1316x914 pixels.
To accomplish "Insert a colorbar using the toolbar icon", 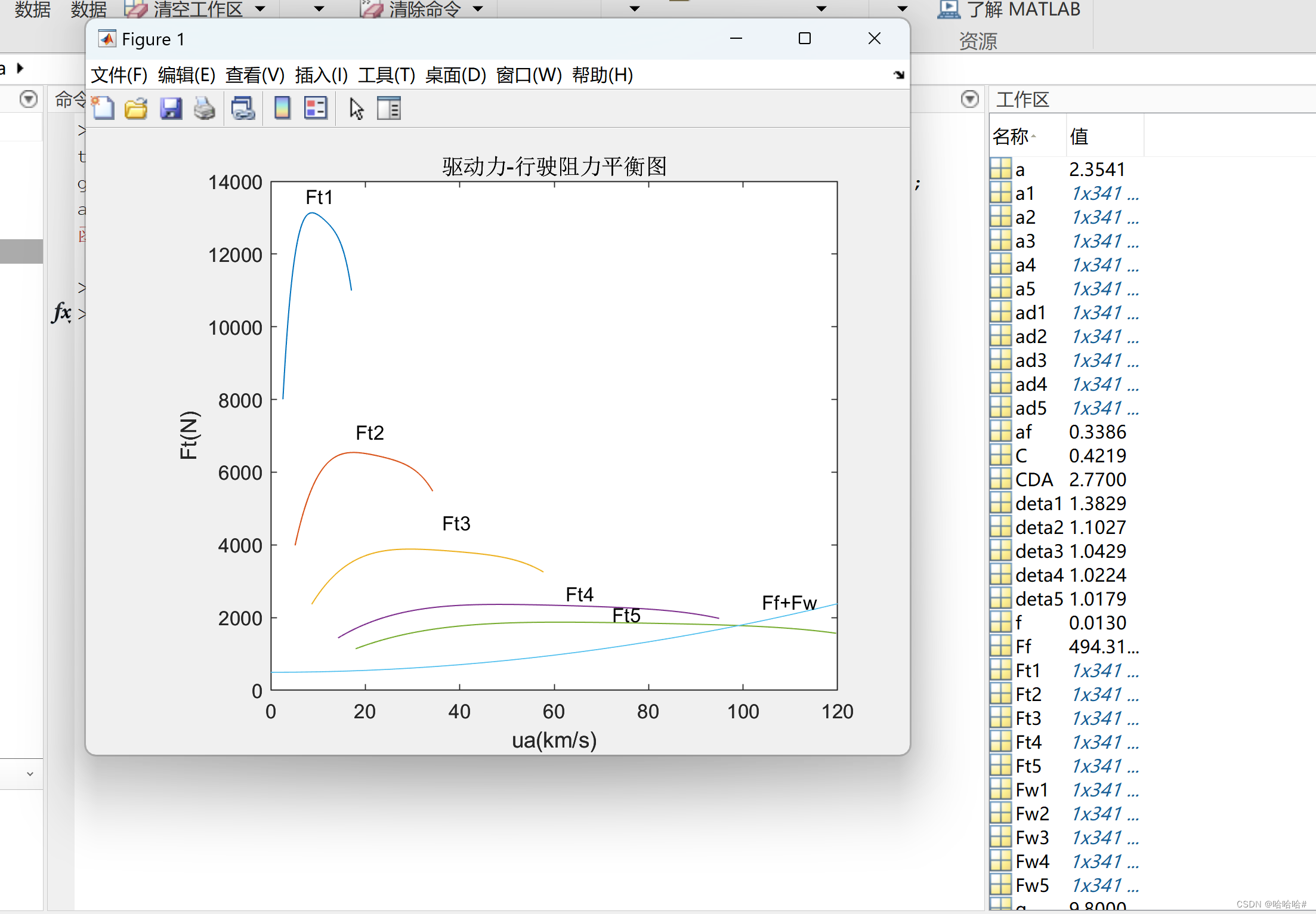I will tap(282, 109).
